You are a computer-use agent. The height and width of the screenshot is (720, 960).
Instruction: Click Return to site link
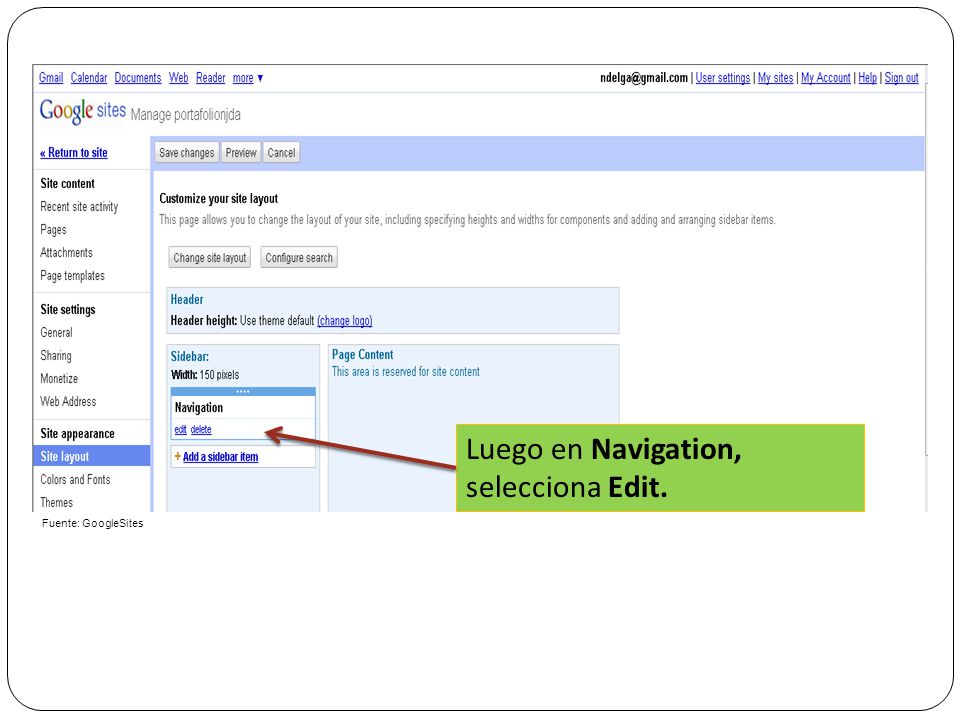click(x=73, y=152)
